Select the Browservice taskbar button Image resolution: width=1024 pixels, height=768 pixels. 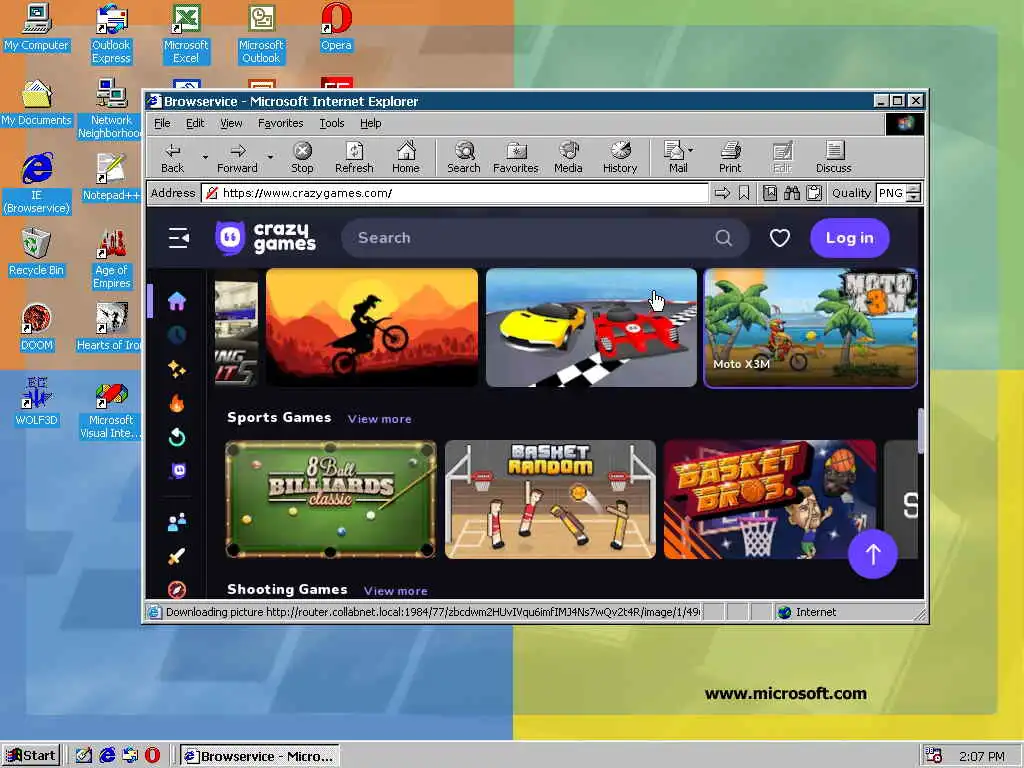click(x=259, y=756)
